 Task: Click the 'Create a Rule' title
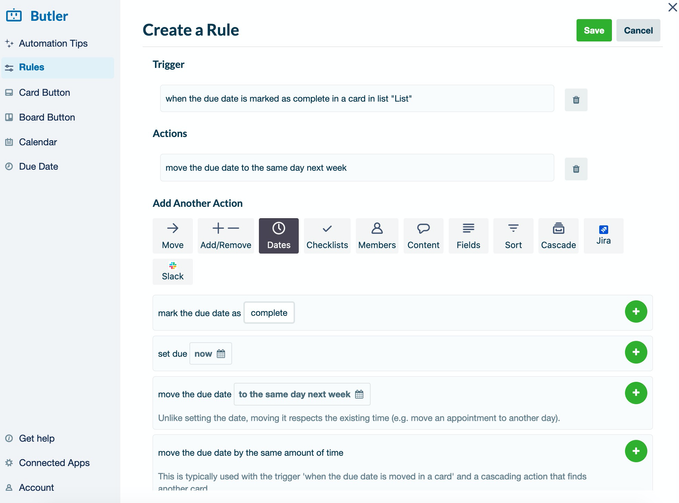pyautogui.click(x=191, y=30)
